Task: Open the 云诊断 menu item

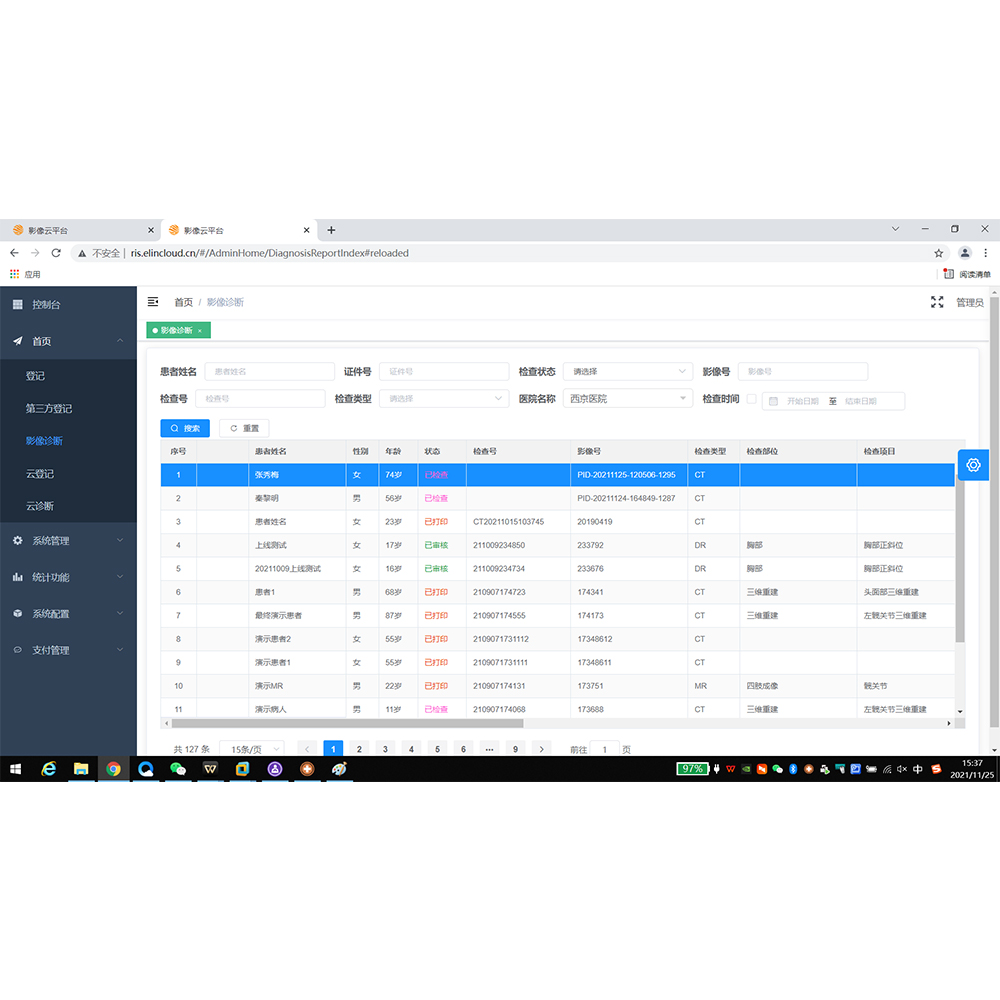Action: pyautogui.click(x=40, y=506)
